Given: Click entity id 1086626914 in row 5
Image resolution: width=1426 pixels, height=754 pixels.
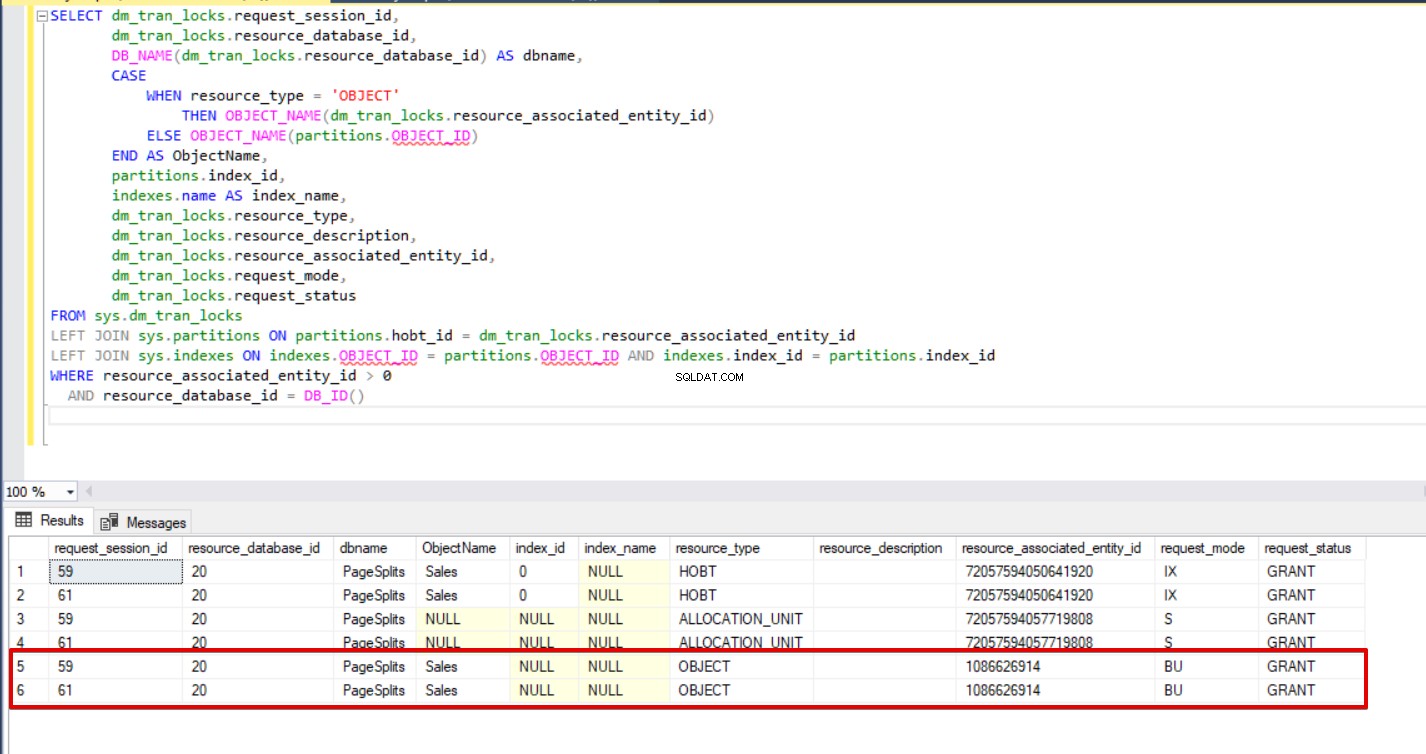Looking at the screenshot, I should pyautogui.click(x=1056, y=666).
